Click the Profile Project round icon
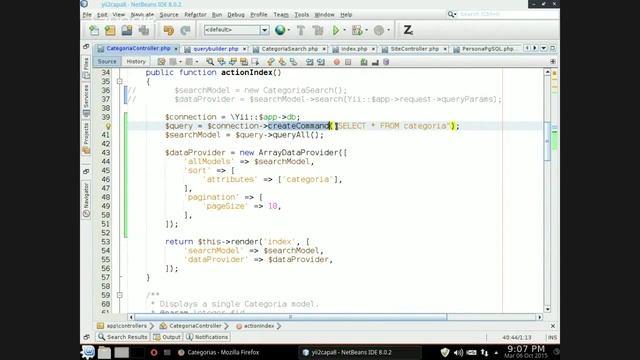The image size is (640, 360). (379, 30)
